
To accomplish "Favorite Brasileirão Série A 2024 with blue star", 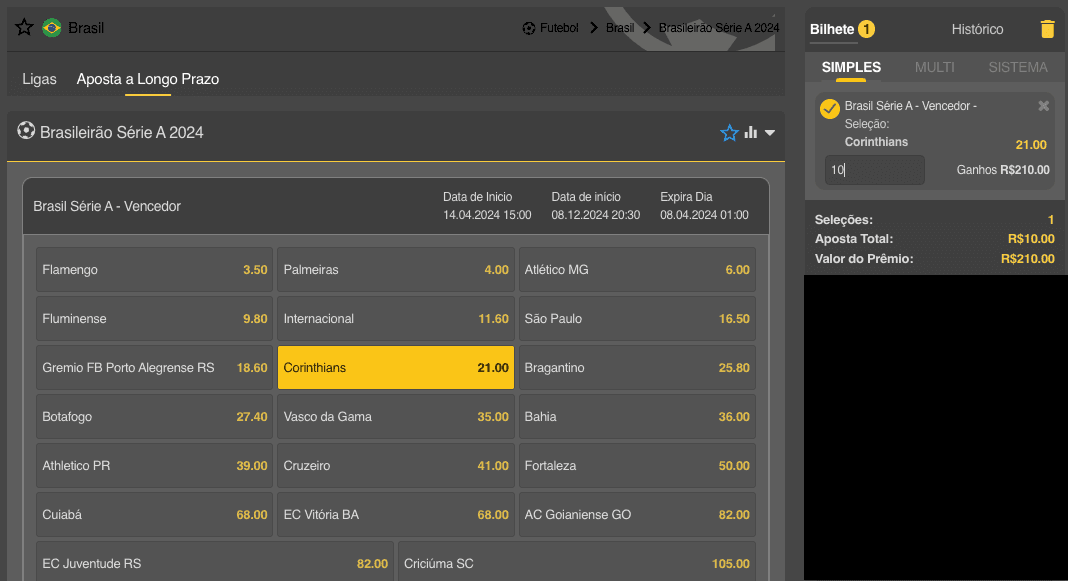I will click(x=729, y=133).
